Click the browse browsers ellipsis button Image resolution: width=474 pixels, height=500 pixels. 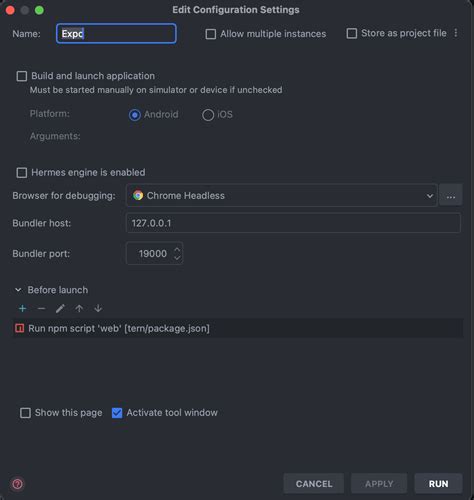451,195
